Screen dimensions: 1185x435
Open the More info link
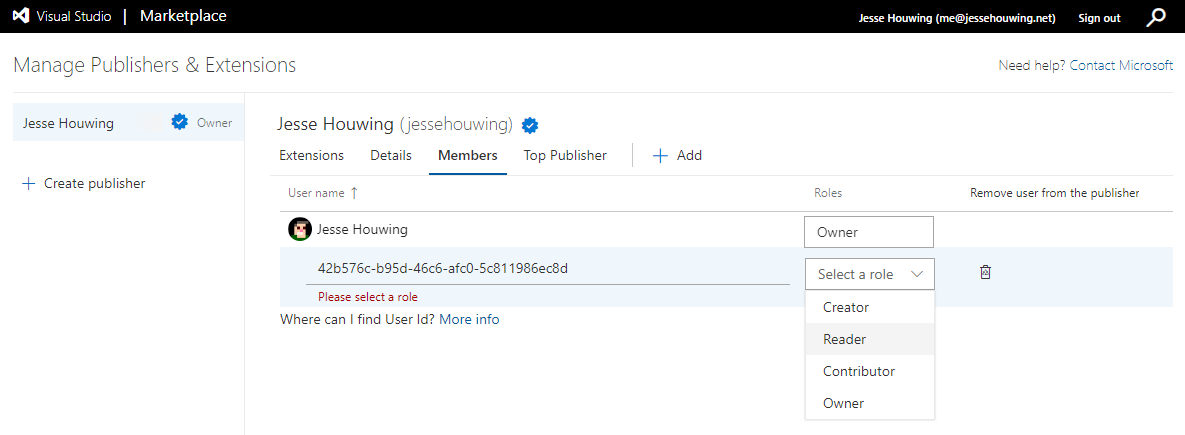(x=469, y=319)
